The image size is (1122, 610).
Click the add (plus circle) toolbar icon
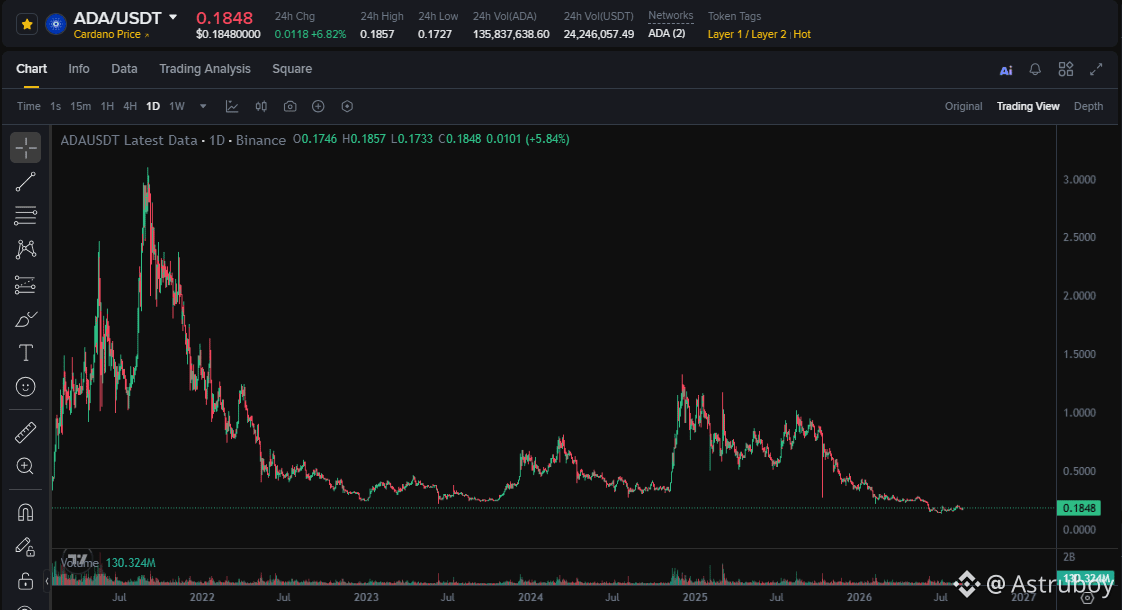318,106
